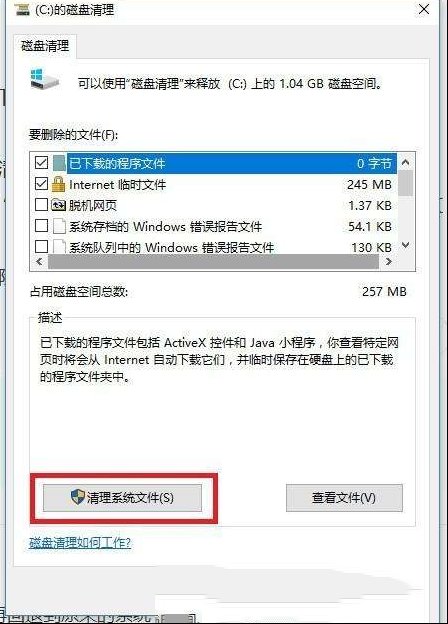This screenshot has height=624, width=448.
Task: Click the file list scroll-down arrow
Action: coord(405,245)
